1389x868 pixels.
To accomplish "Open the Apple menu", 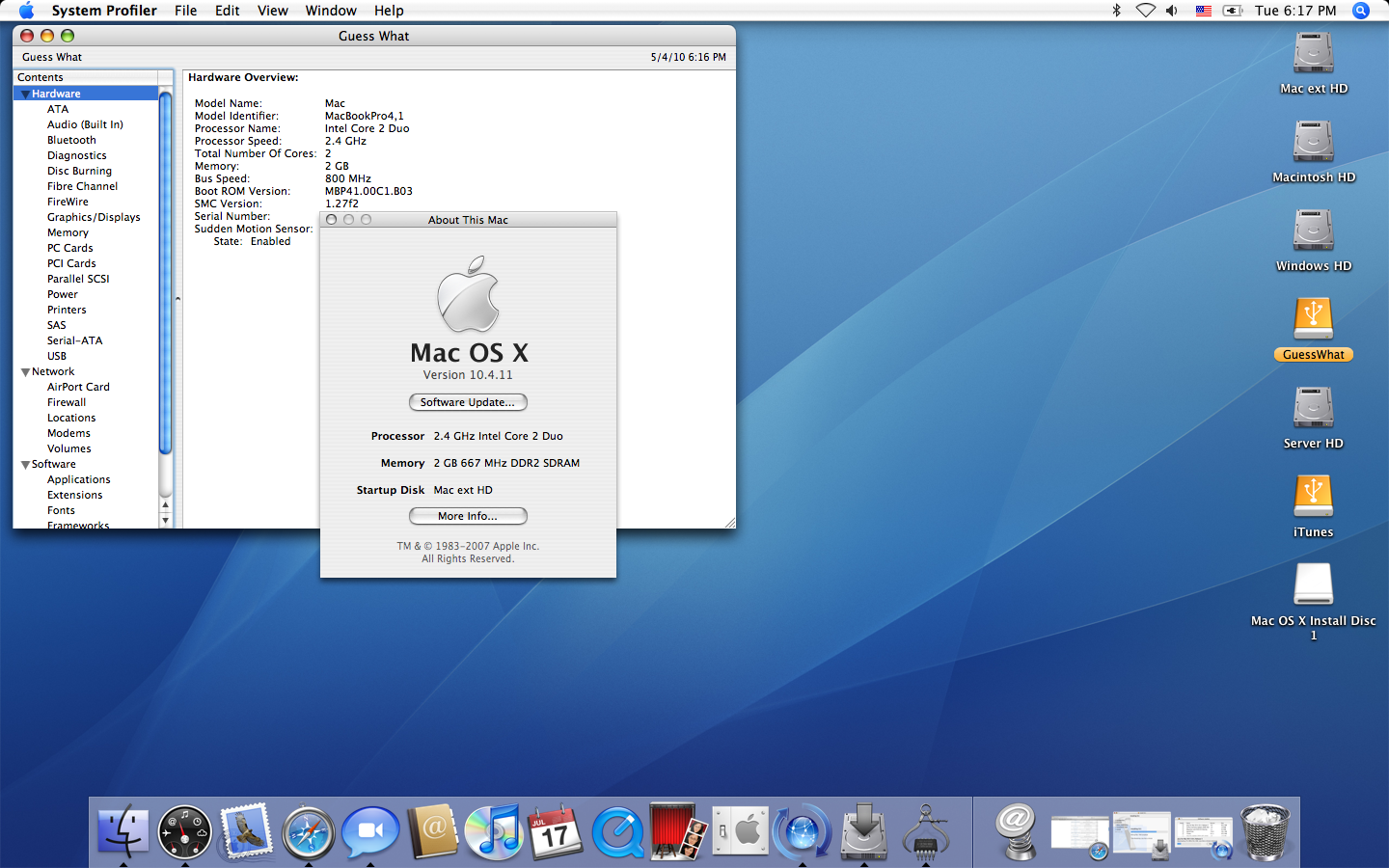I will 26,11.
